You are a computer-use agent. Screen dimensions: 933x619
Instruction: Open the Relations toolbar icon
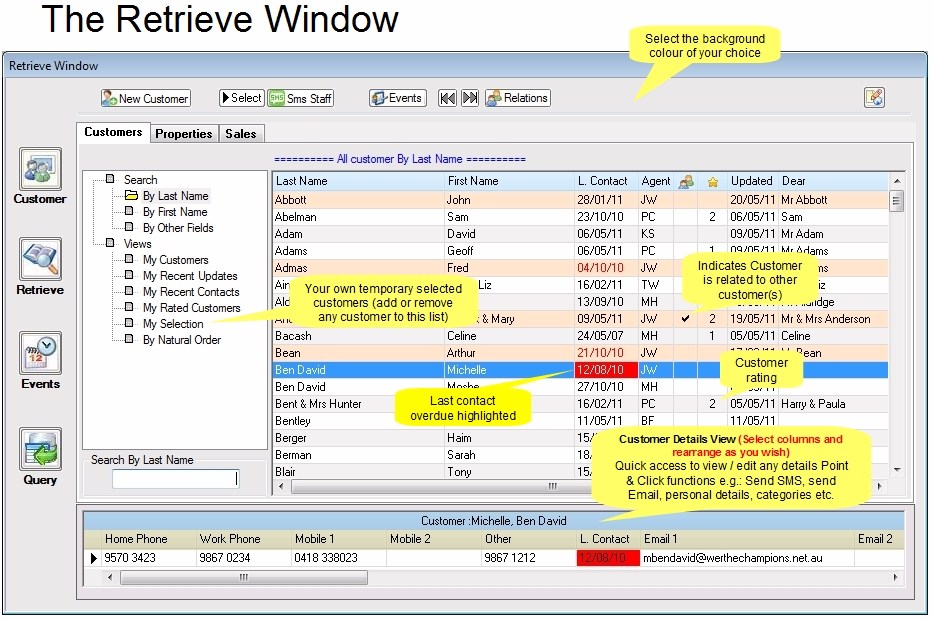click(517, 98)
